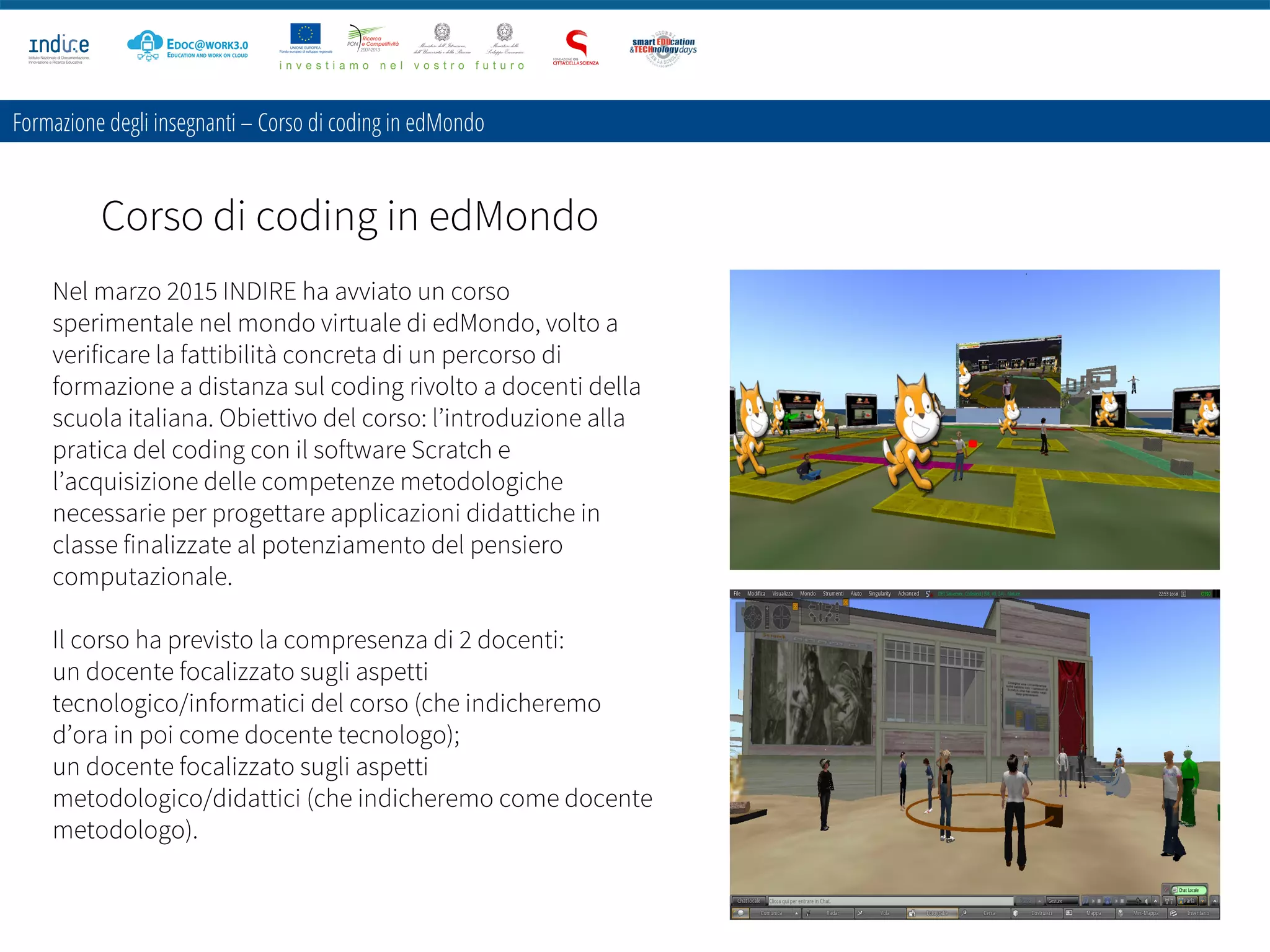Click the Edoc@Work3.0 logo
1270x952 pixels.
pyautogui.click(x=188, y=46)
